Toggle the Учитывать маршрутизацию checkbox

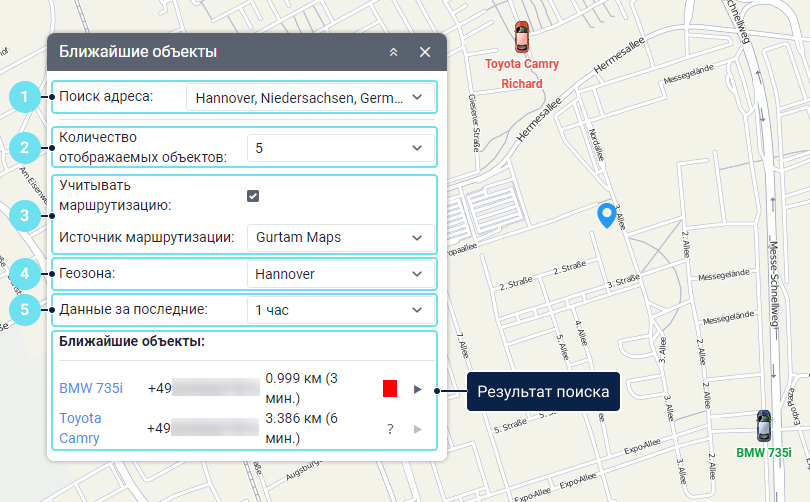coord(253,196)
